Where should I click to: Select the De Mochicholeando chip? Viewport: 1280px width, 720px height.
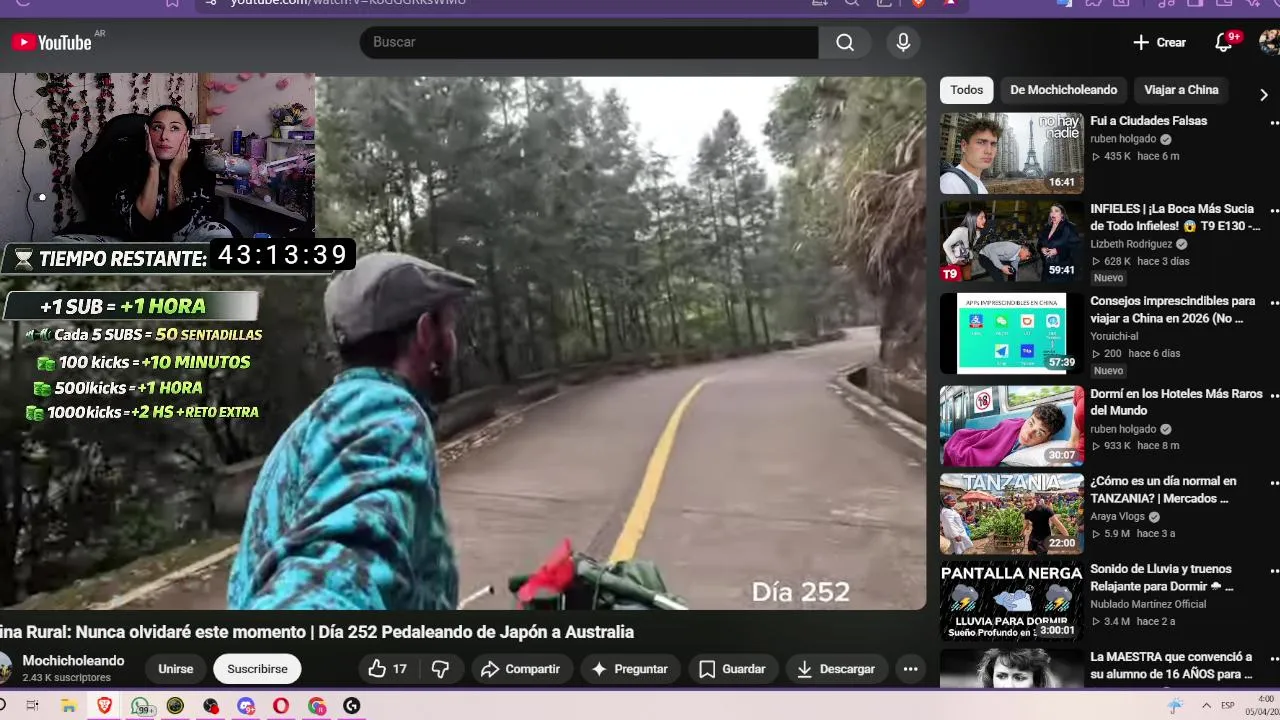(1063, 90)
